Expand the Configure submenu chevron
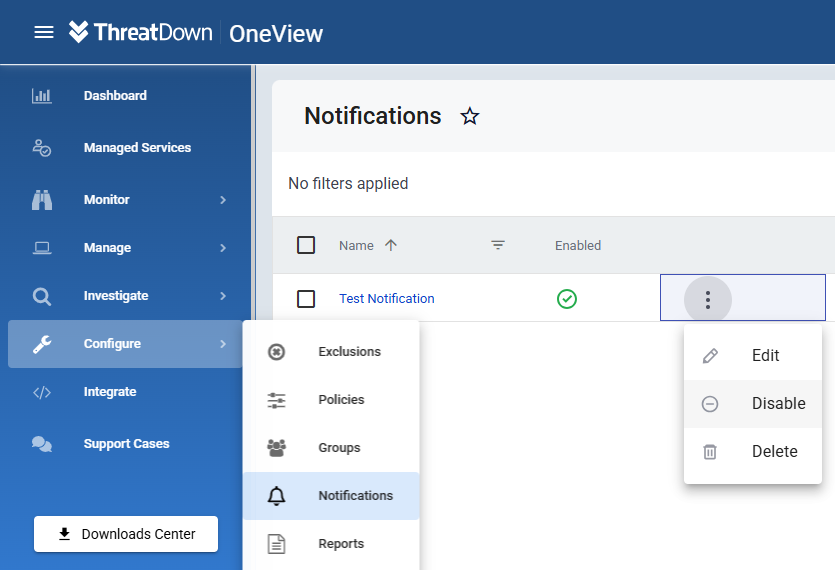835x570 pixels. (223, 344)
